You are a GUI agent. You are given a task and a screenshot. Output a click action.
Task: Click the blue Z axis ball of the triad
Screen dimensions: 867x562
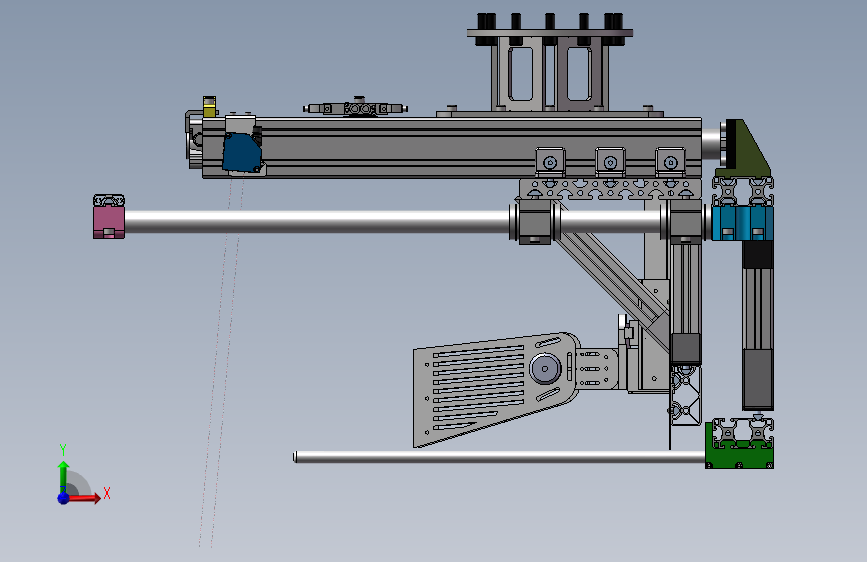pyautogui.click(x=63, y=498)
